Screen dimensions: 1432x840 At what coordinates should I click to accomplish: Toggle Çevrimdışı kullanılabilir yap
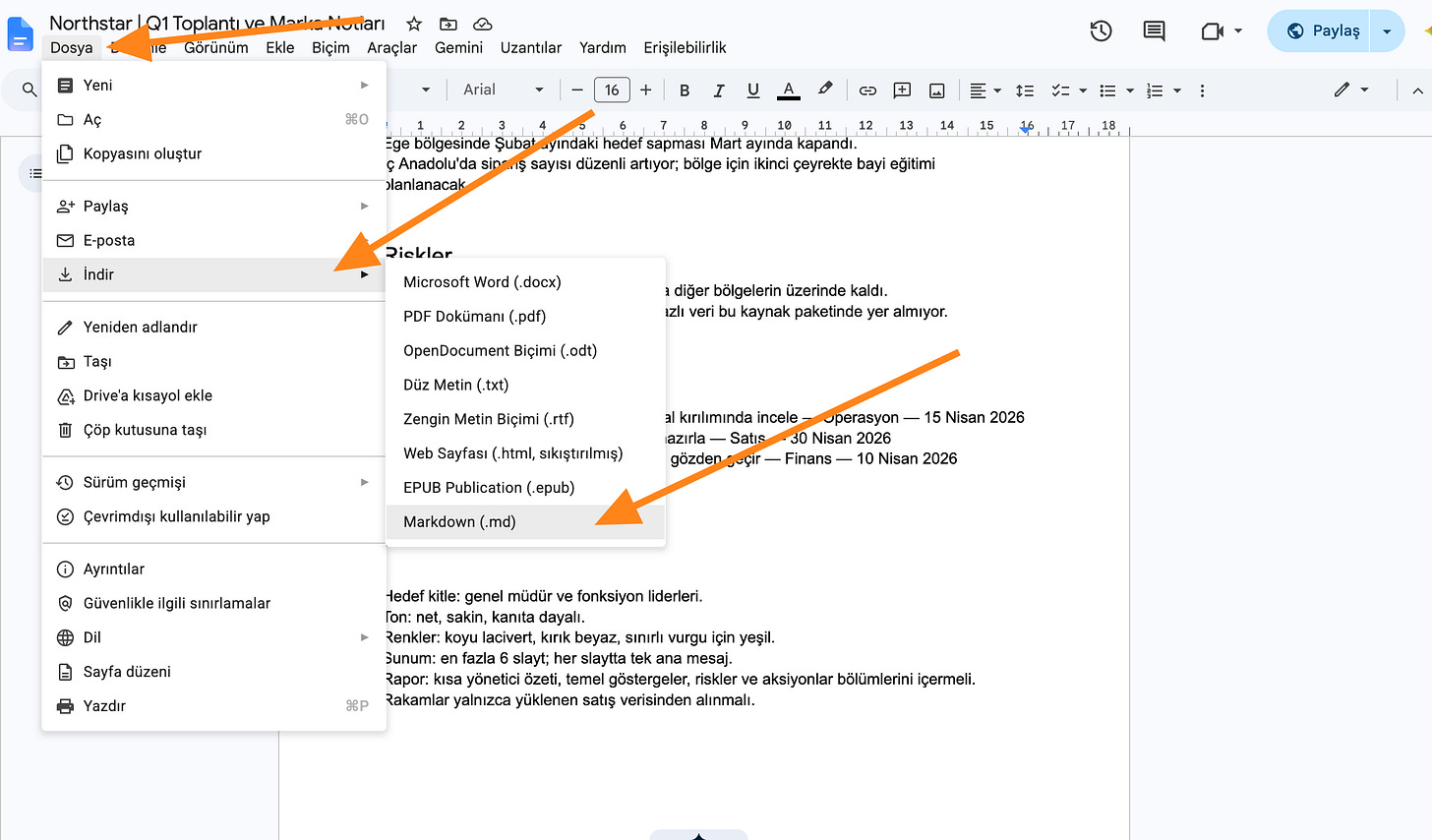coord(214,517)
